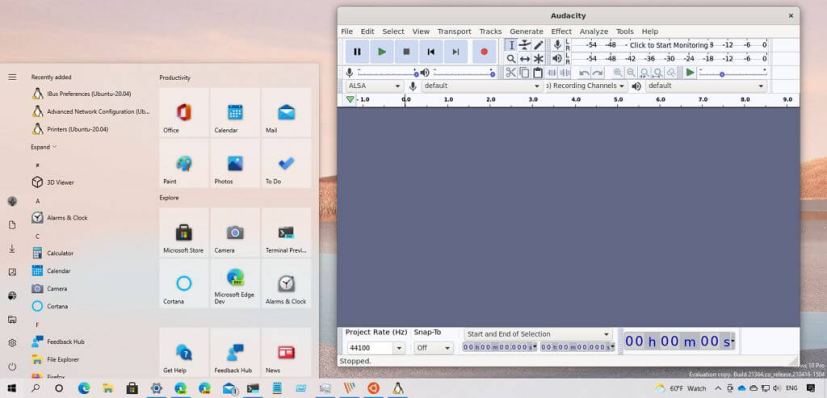Skip to end of track
Image resolution: width=827 pixels, height=398 pixels.
[456, 52]
